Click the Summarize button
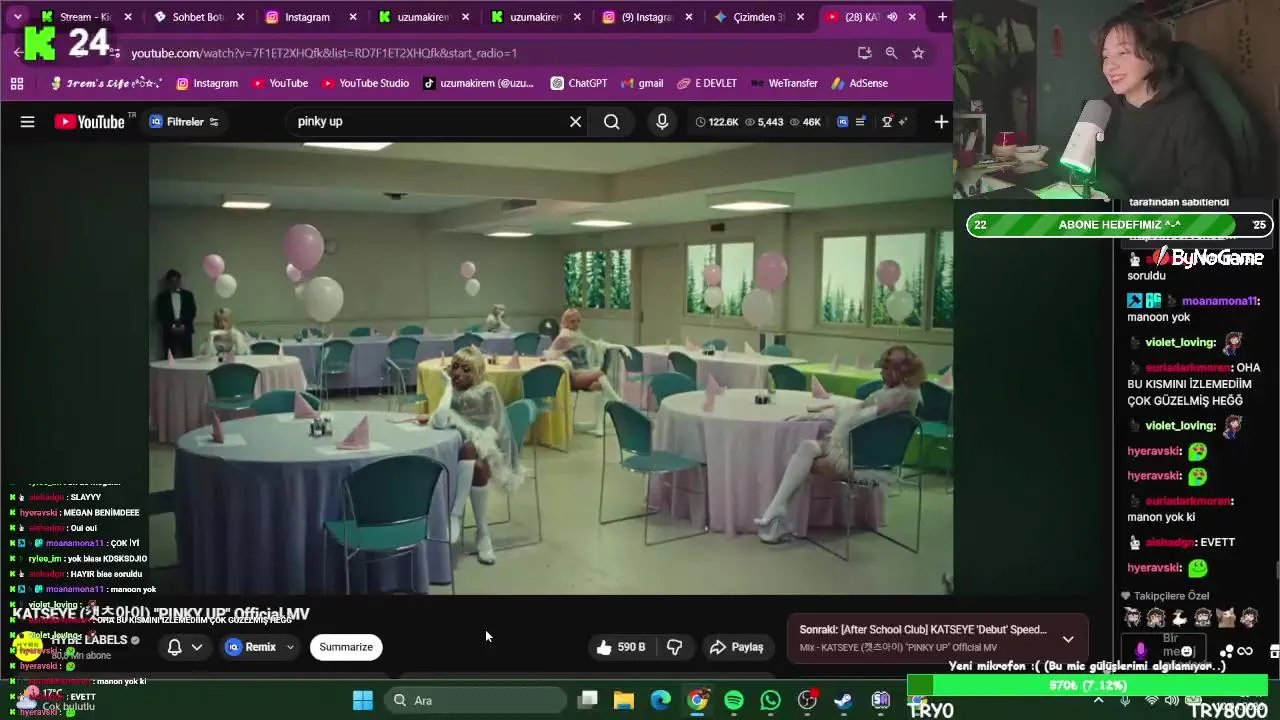Viewport: 1280px width, 720px height. click(x=346, y=647)
